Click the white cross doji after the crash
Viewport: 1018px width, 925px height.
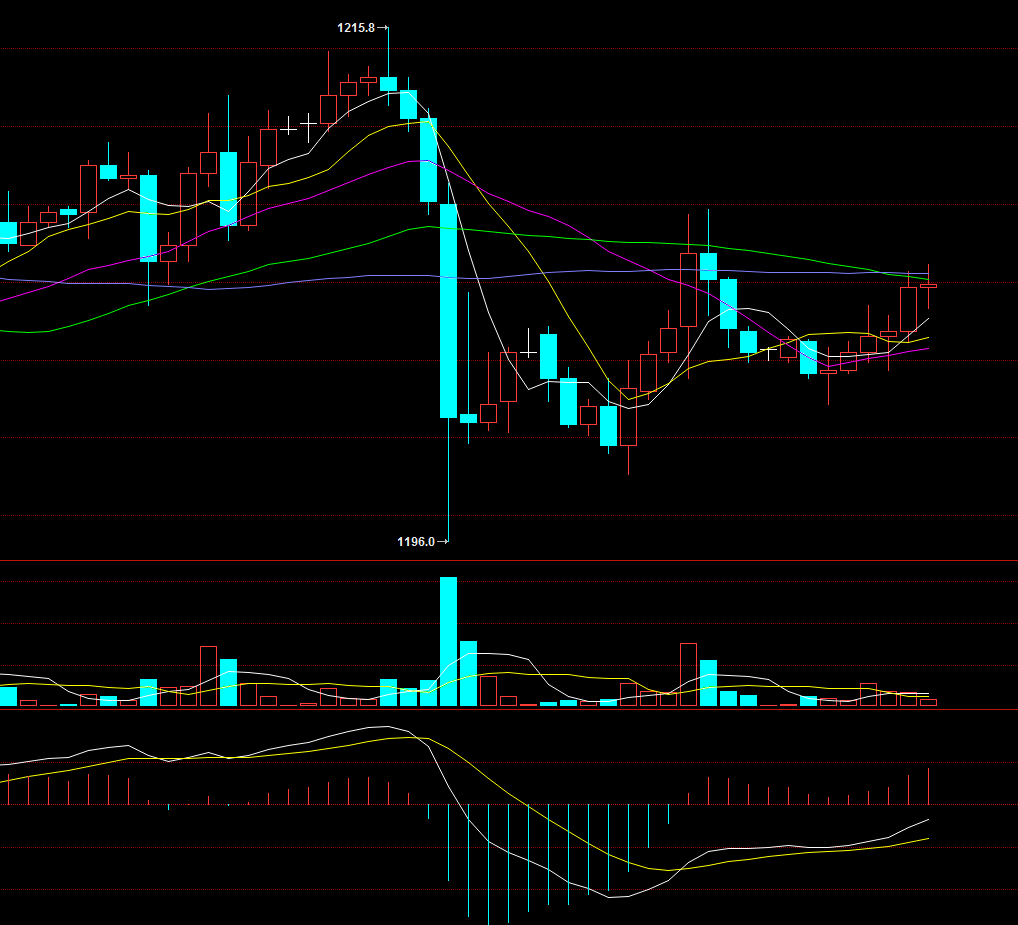(528, 348)
